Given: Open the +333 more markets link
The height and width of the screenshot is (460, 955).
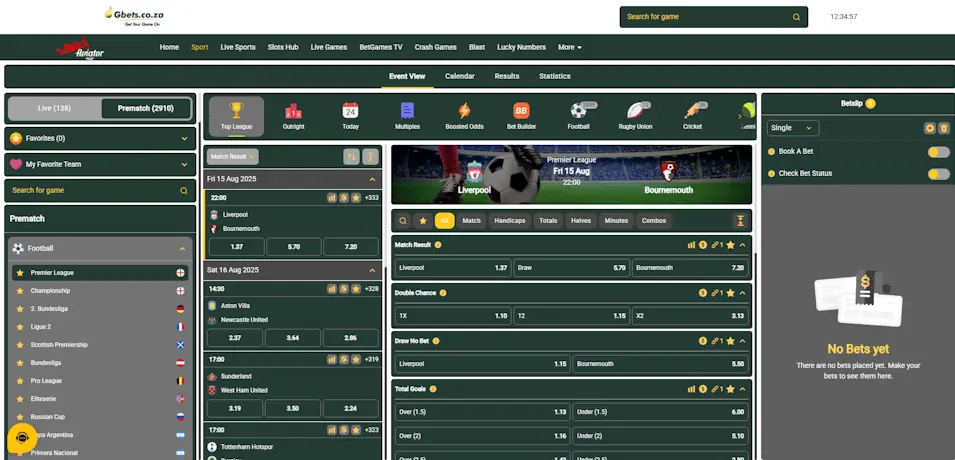Looking at the screenshot, I should 372,198.
